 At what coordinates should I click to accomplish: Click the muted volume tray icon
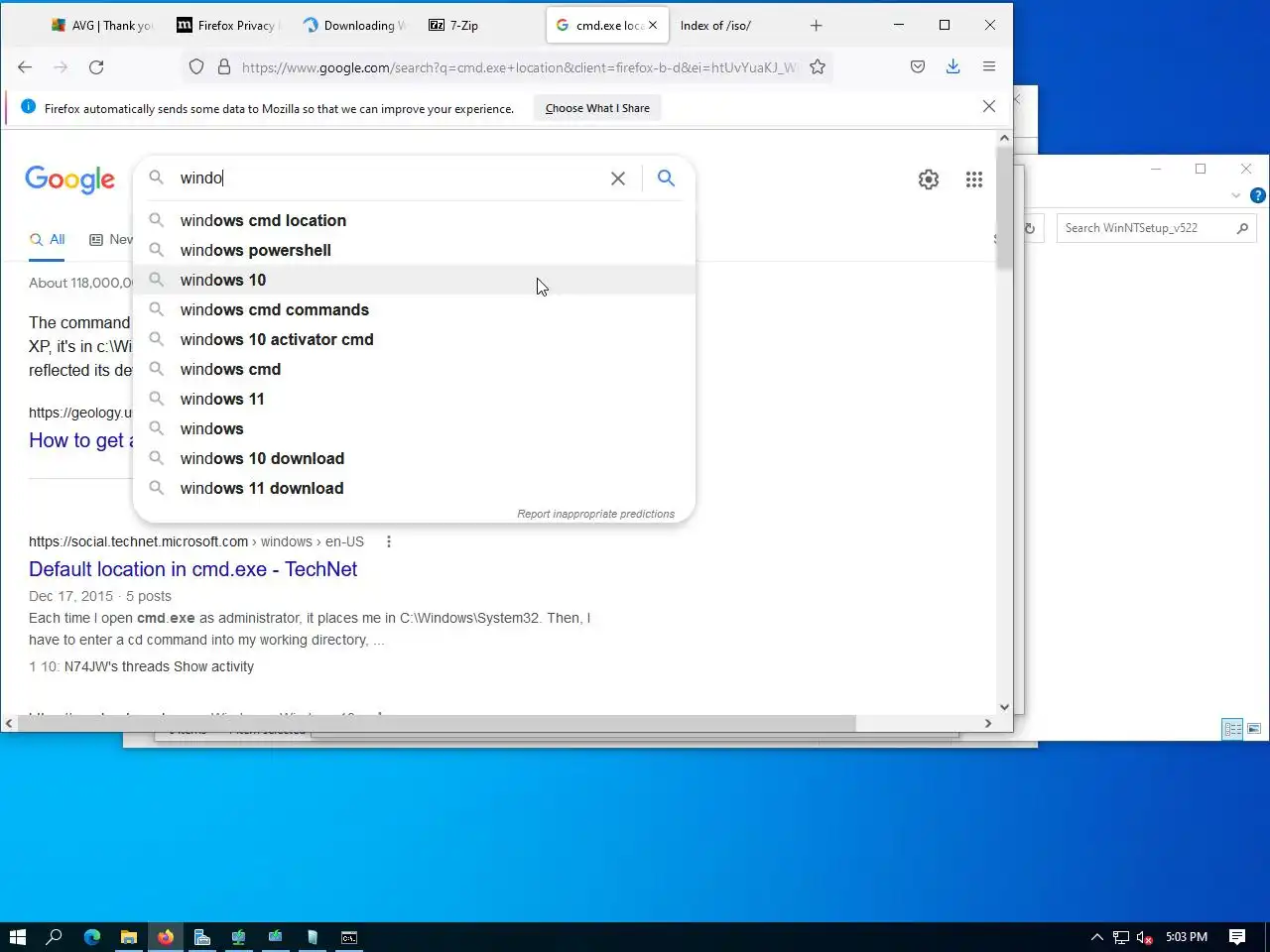click(x=1144, y=937)
